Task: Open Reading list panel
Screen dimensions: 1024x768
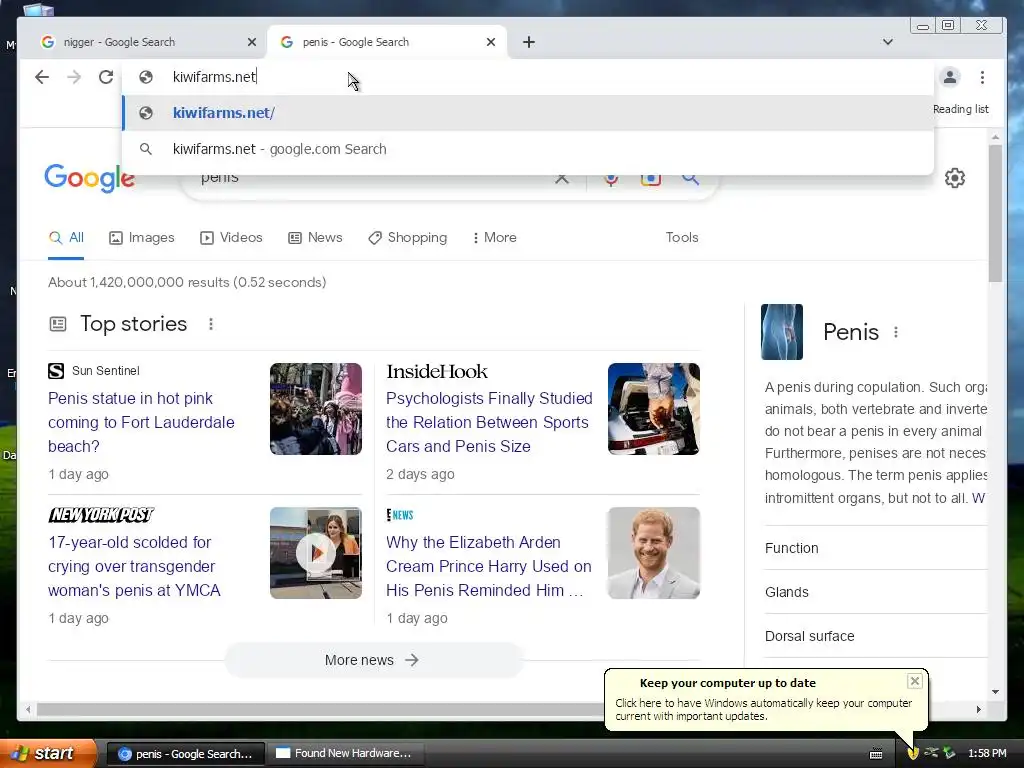Action: pyautogui.click(x=961, y=109)
